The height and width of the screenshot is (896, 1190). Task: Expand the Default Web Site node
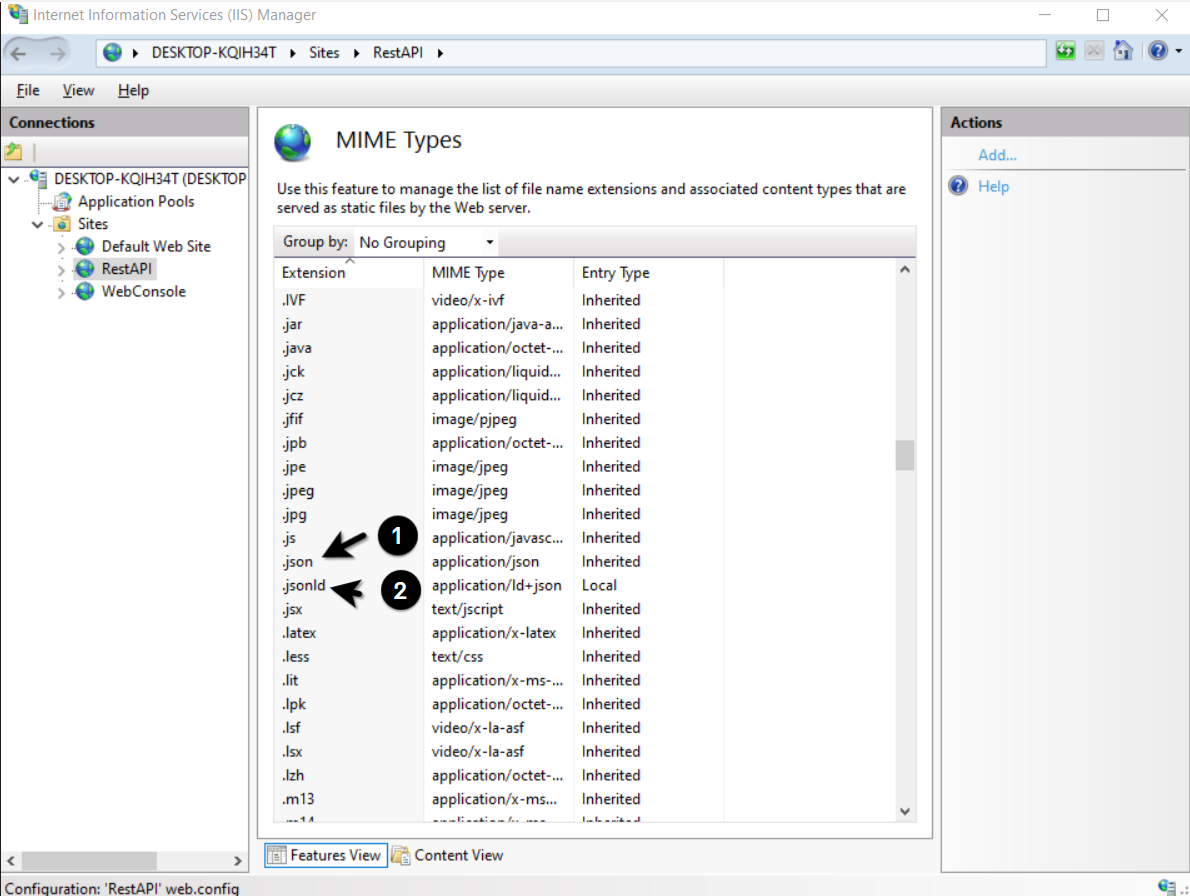pyautogui.click(x=61, y=247)
